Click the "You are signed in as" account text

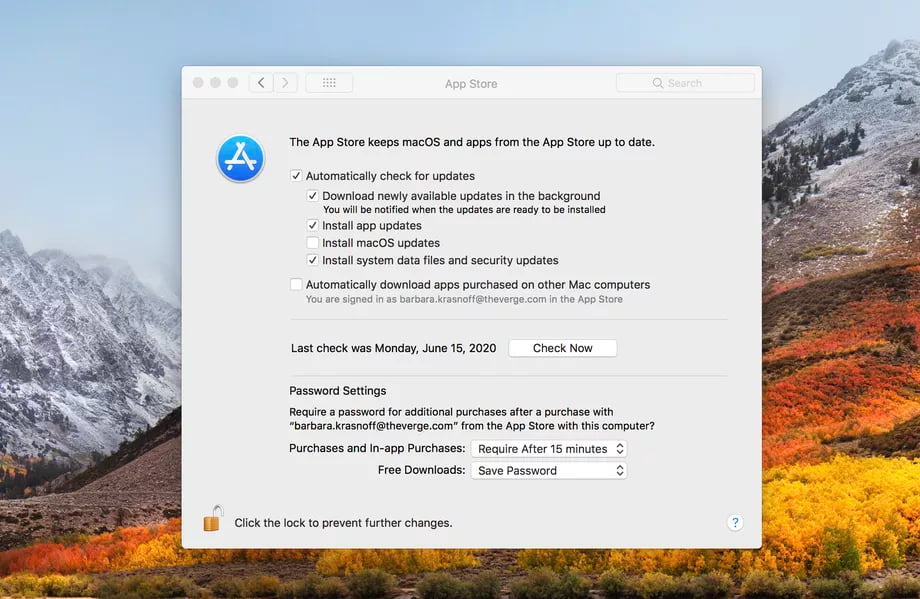coord(464,299)
